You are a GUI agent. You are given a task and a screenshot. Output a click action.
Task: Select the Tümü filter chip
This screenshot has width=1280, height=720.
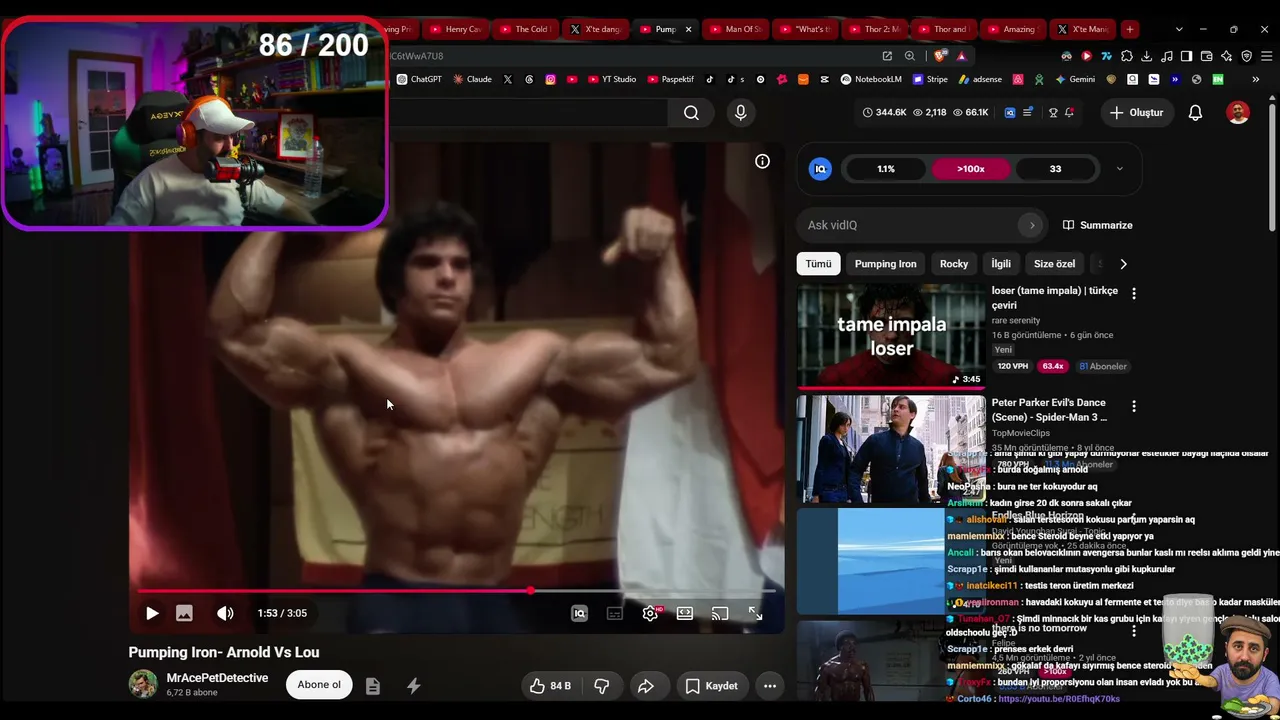pos(819,264)
